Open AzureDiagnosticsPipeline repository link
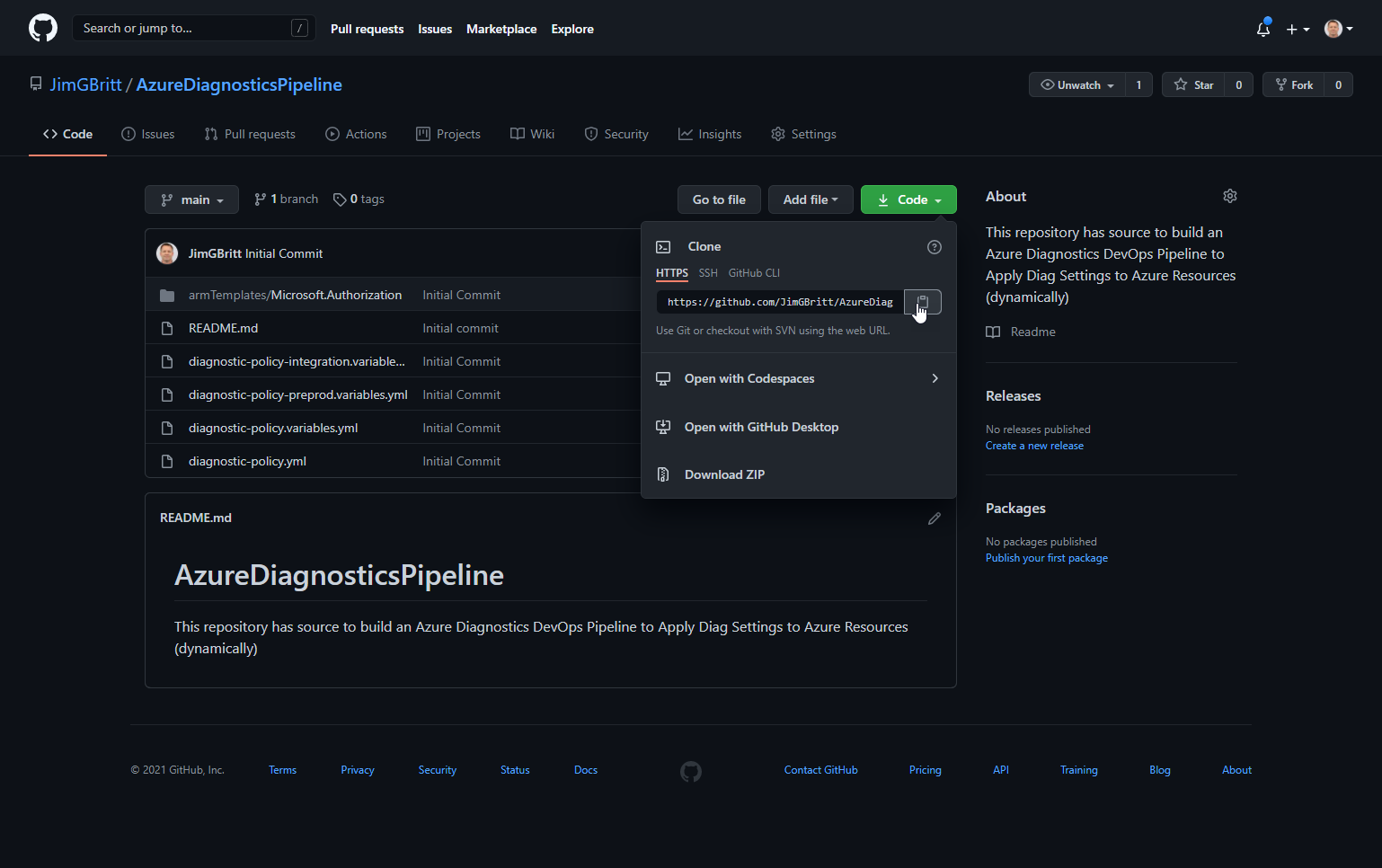Image resolution: width=1382 pixels, height=868 pixels. pos(239,84)
